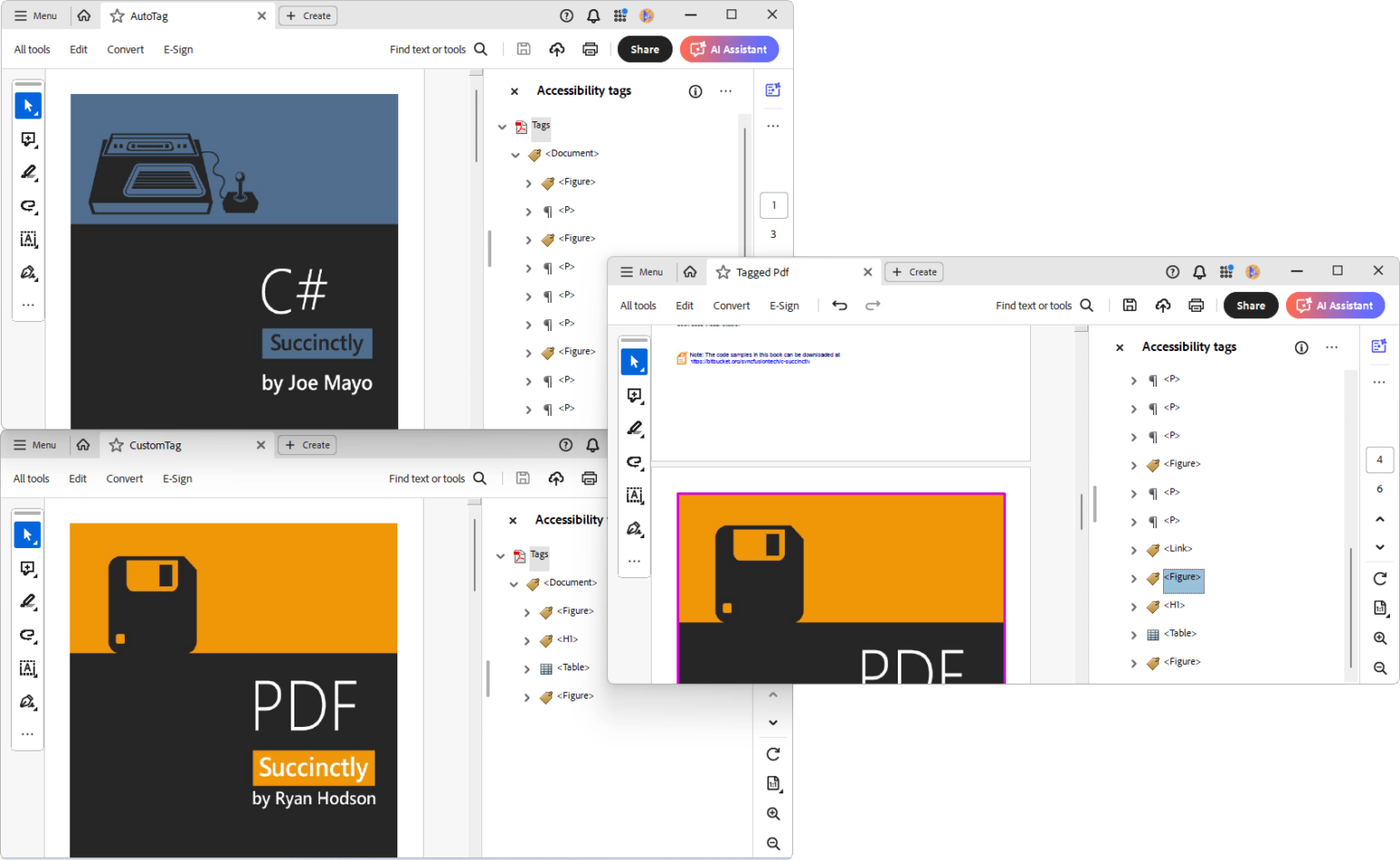1400x860 pixels.
Task: Click zoom in magnifier in CustomTag window
Action: click(773, 813)
